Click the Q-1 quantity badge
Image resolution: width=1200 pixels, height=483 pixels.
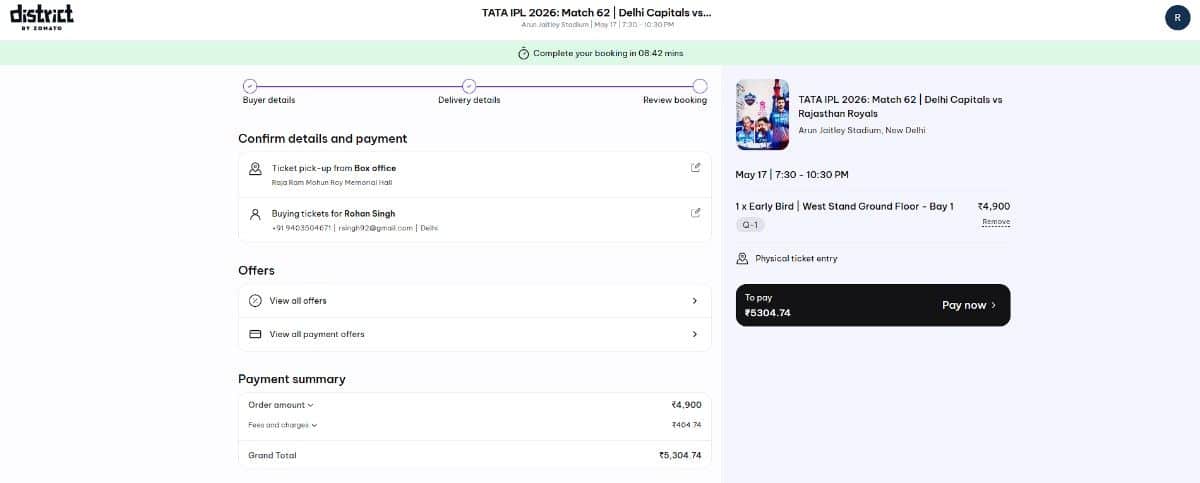point(750,225)
